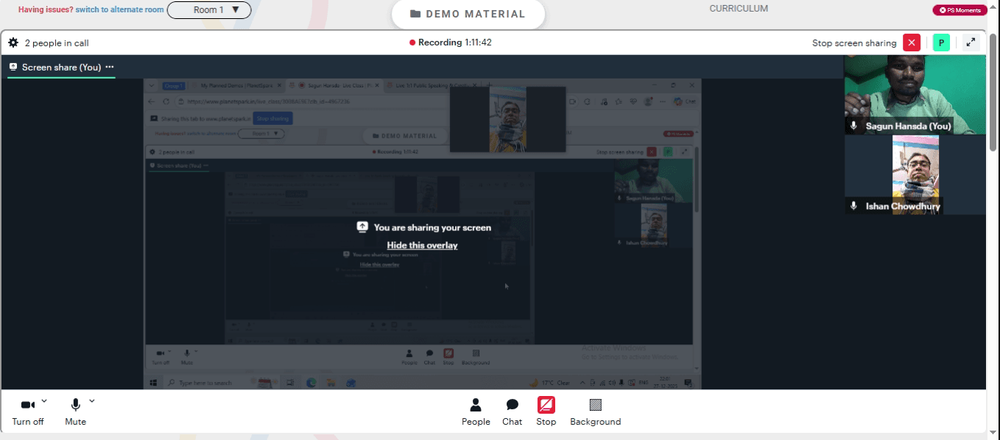Click the Recording 1:11:42 indicator
The image size is (1000, 440).
click(x=450, y=43)
